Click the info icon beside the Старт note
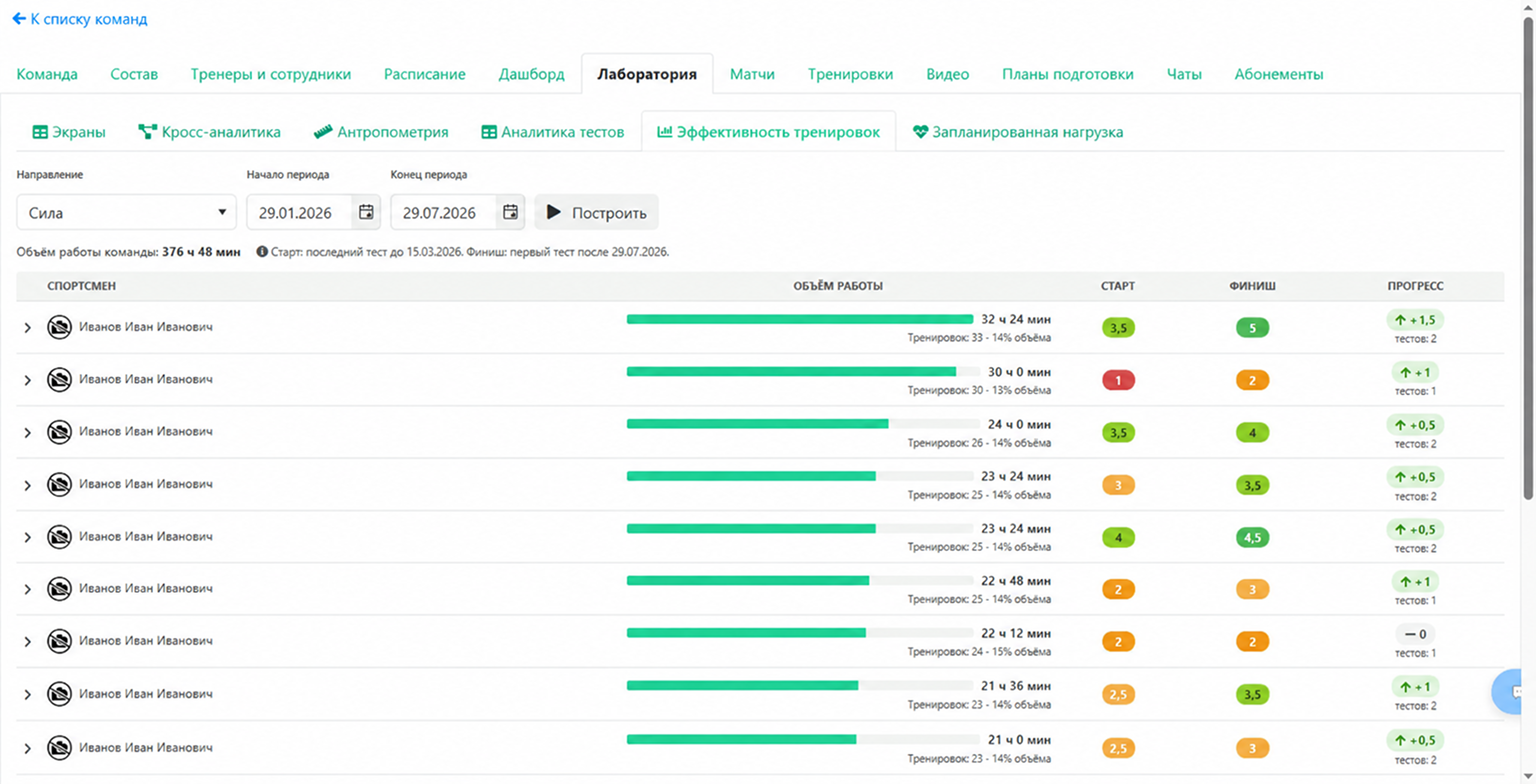 pyautogui.click(x=262, y=252)
